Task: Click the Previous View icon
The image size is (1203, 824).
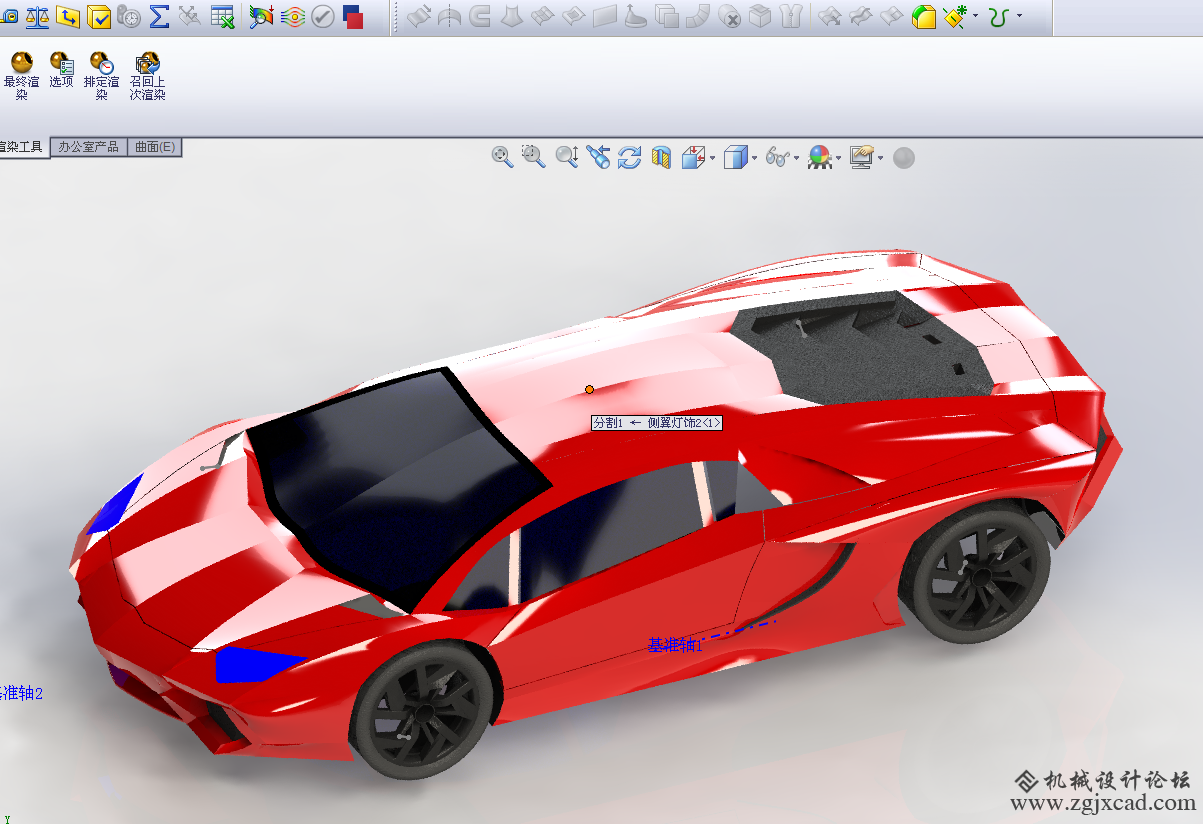Action: click(599, 157)
